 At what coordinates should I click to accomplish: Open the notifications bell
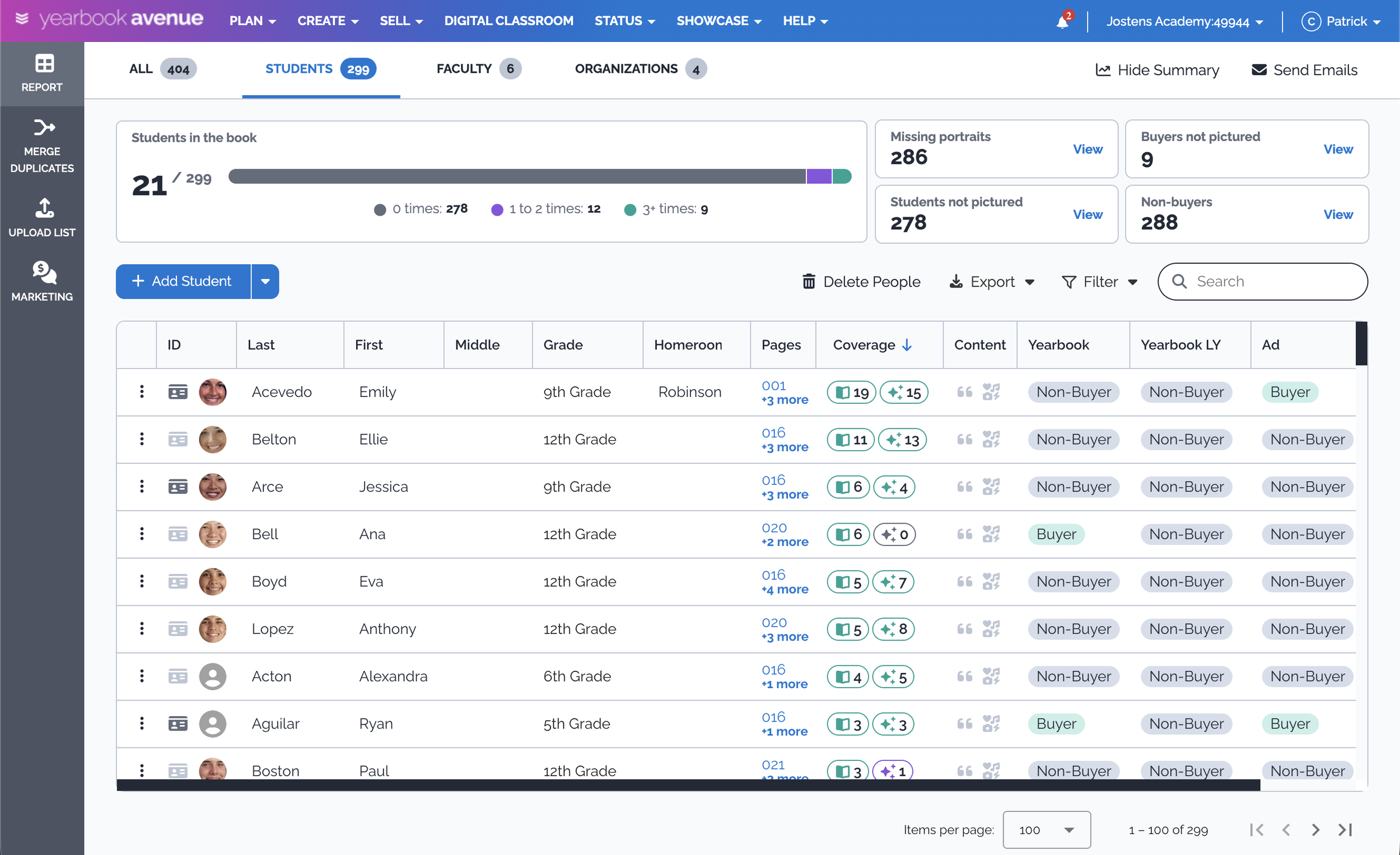[x=1062, y=21]
